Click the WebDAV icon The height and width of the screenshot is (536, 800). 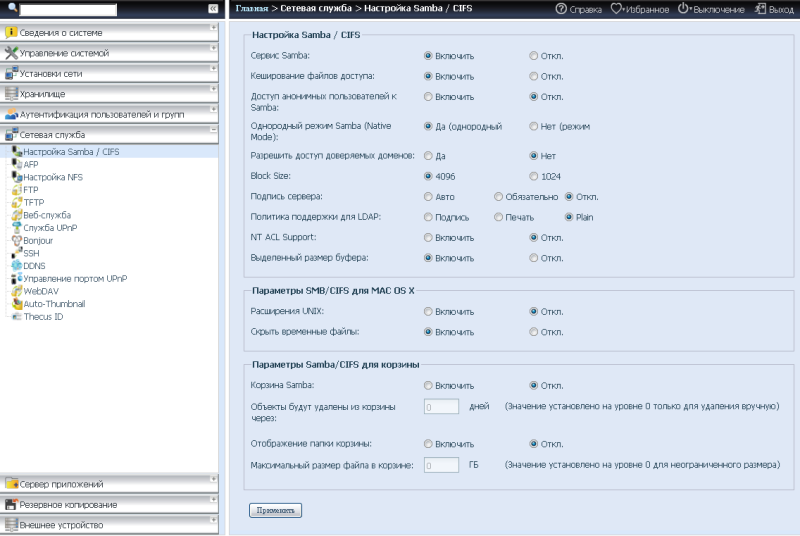click(x=17, y=291)
